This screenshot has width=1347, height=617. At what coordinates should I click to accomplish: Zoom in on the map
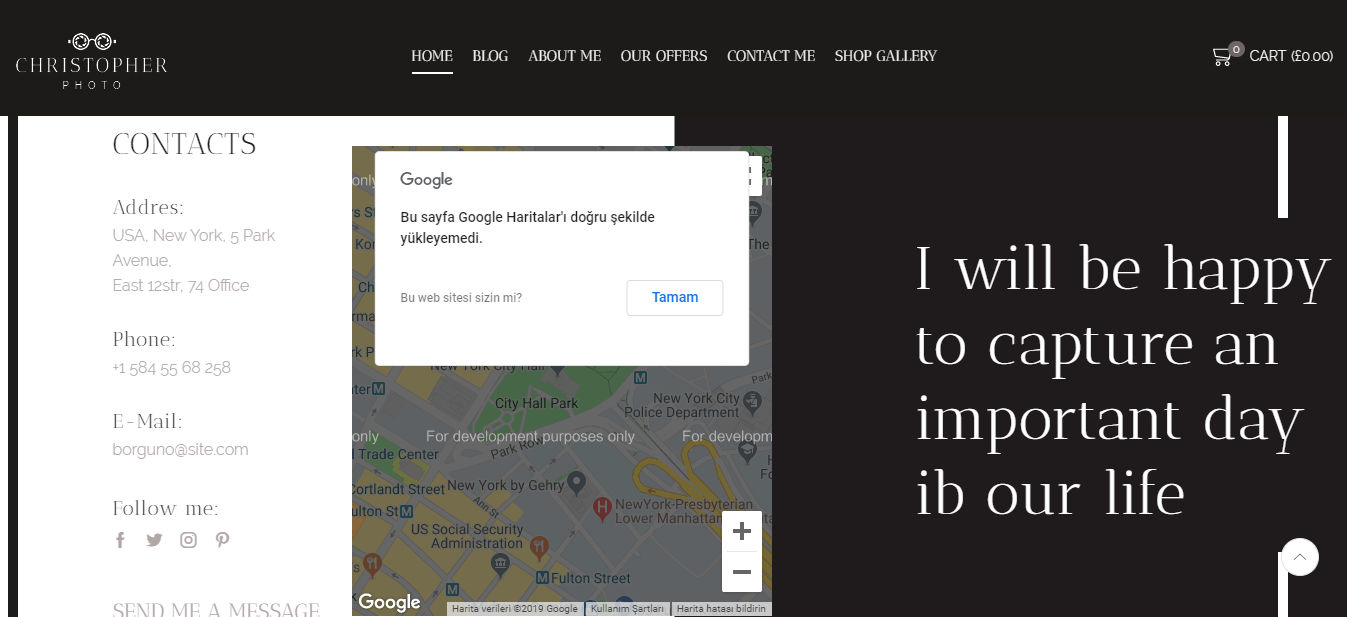coord(741,531)
